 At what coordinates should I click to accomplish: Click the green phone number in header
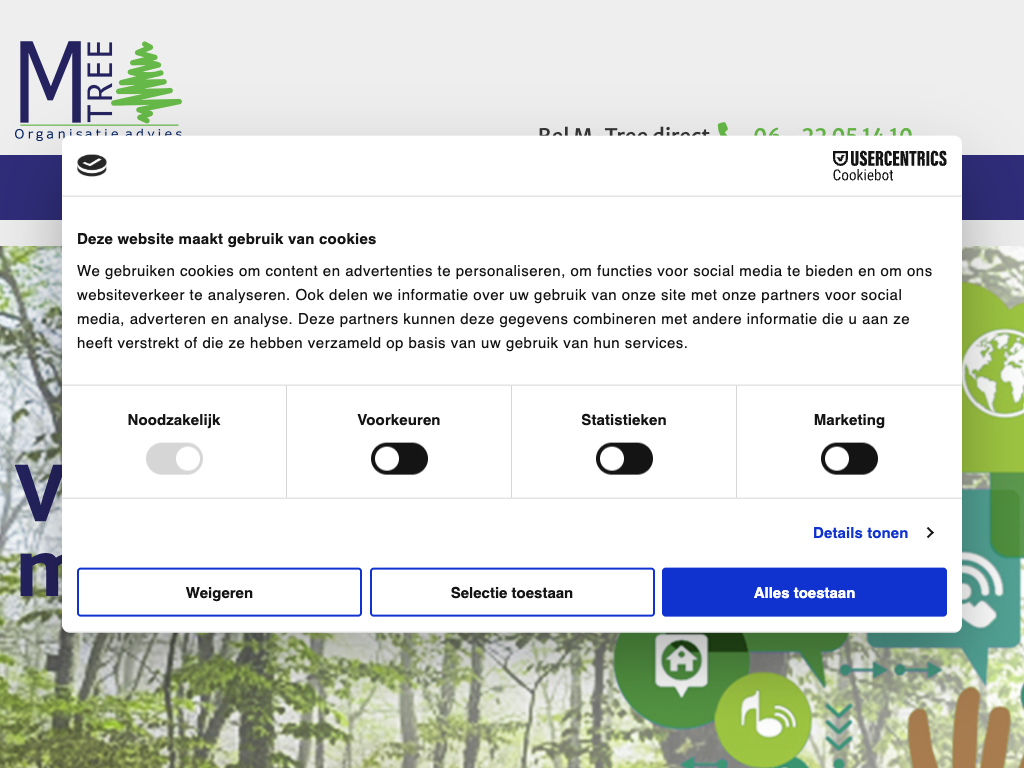[832, 131]
